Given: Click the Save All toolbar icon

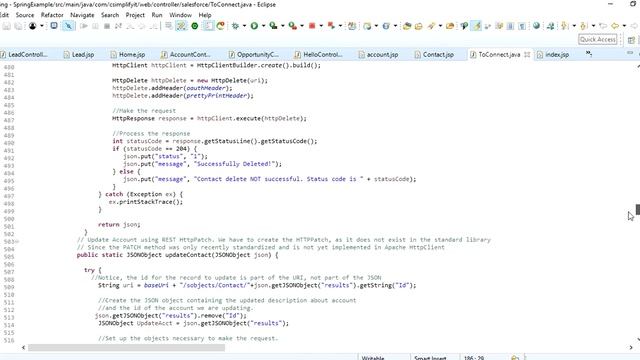Looking at the screenshot, I should pyautogui.click(x=18, y=26).
